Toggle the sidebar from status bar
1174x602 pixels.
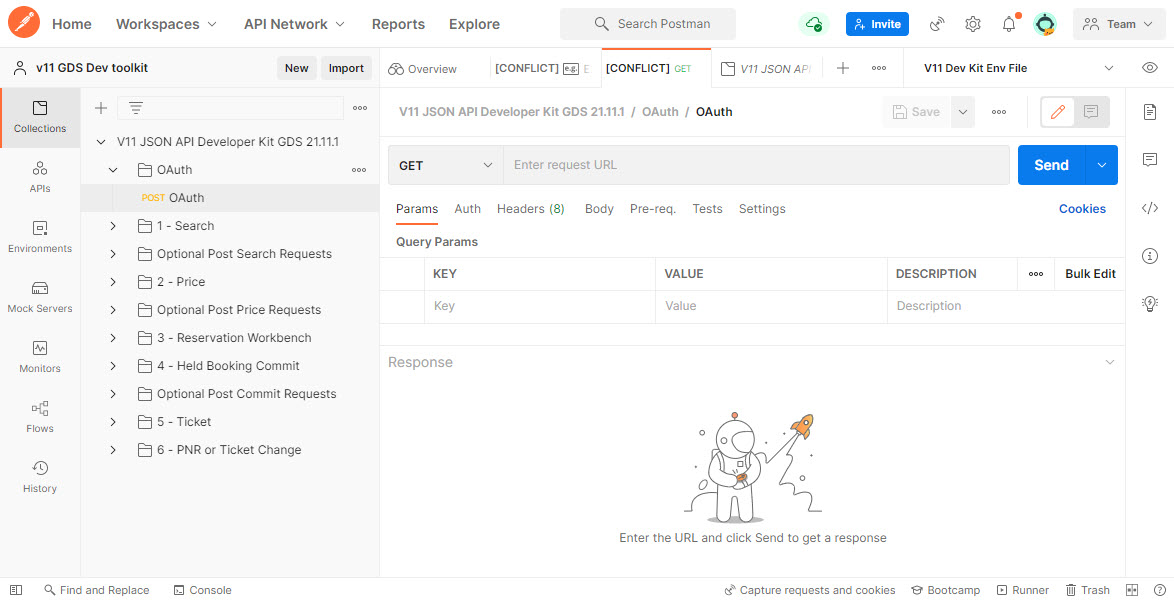coord(16,590)
